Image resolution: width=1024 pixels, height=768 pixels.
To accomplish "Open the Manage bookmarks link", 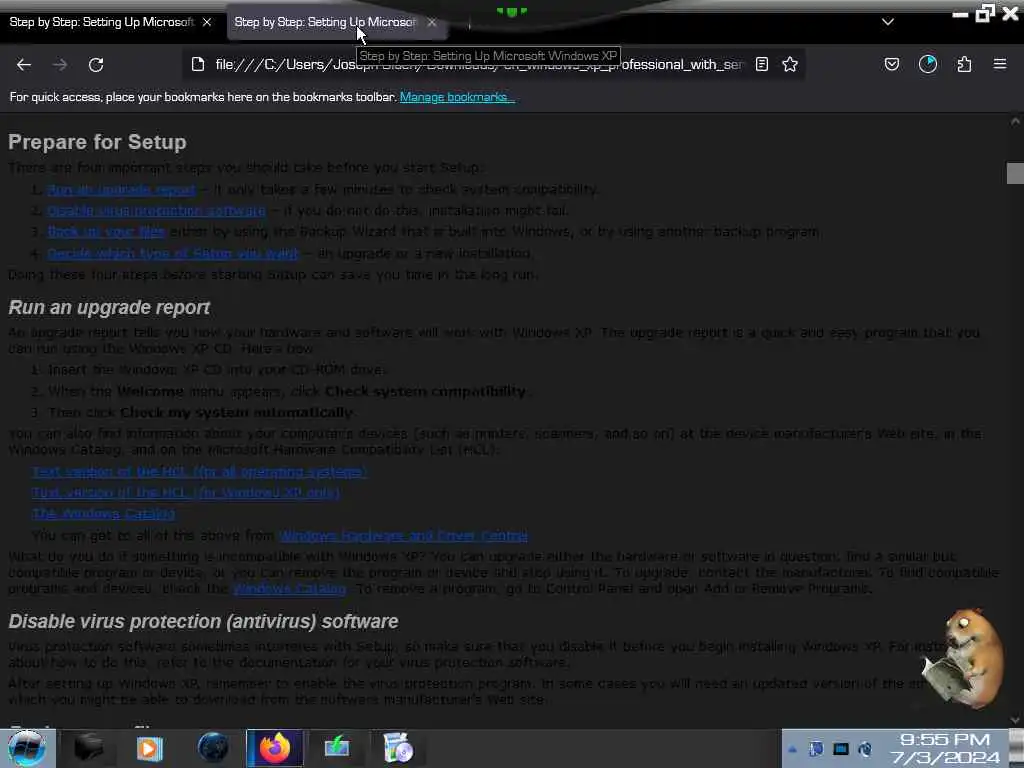I will (457, 97).
